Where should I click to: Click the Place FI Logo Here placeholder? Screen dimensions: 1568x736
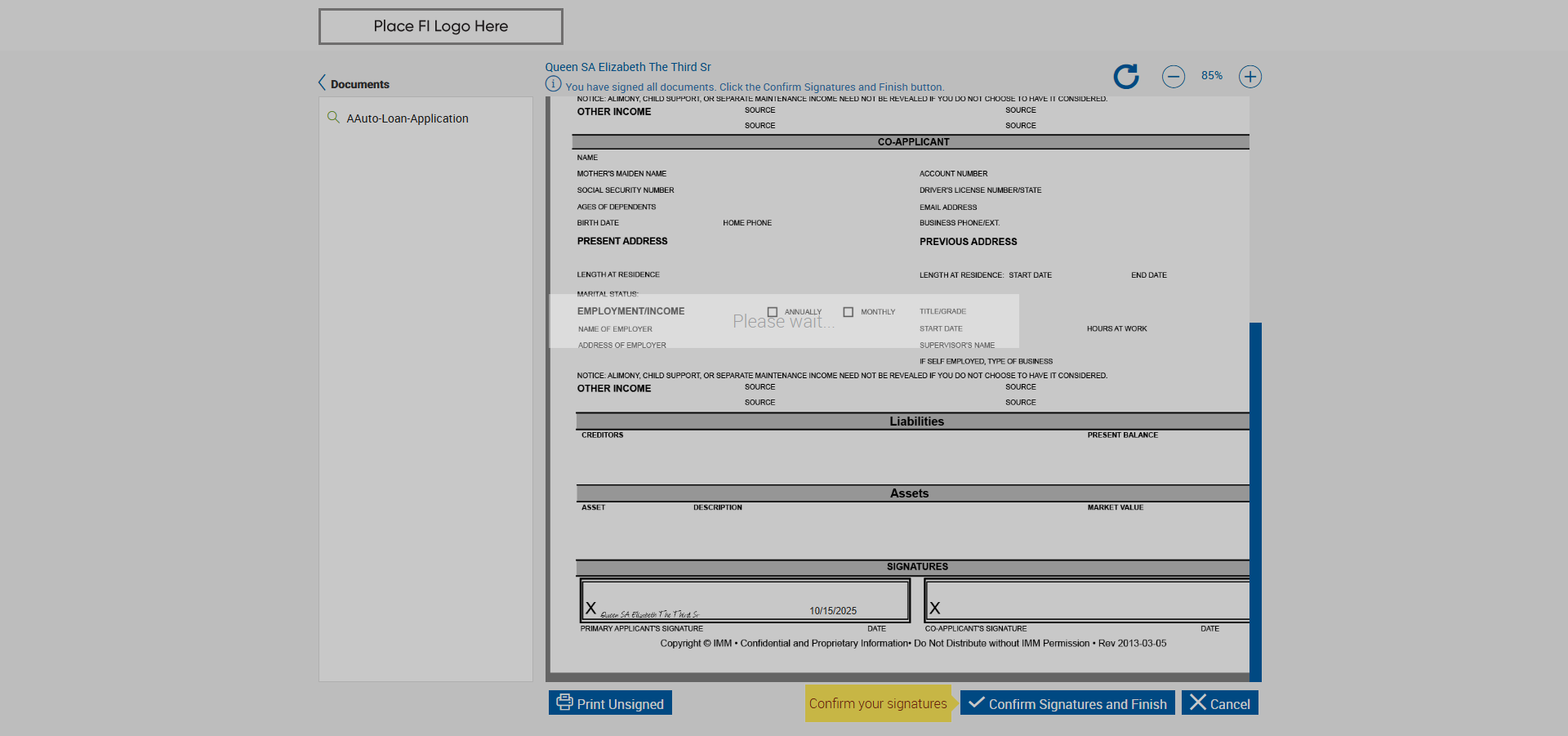point(441,26)
